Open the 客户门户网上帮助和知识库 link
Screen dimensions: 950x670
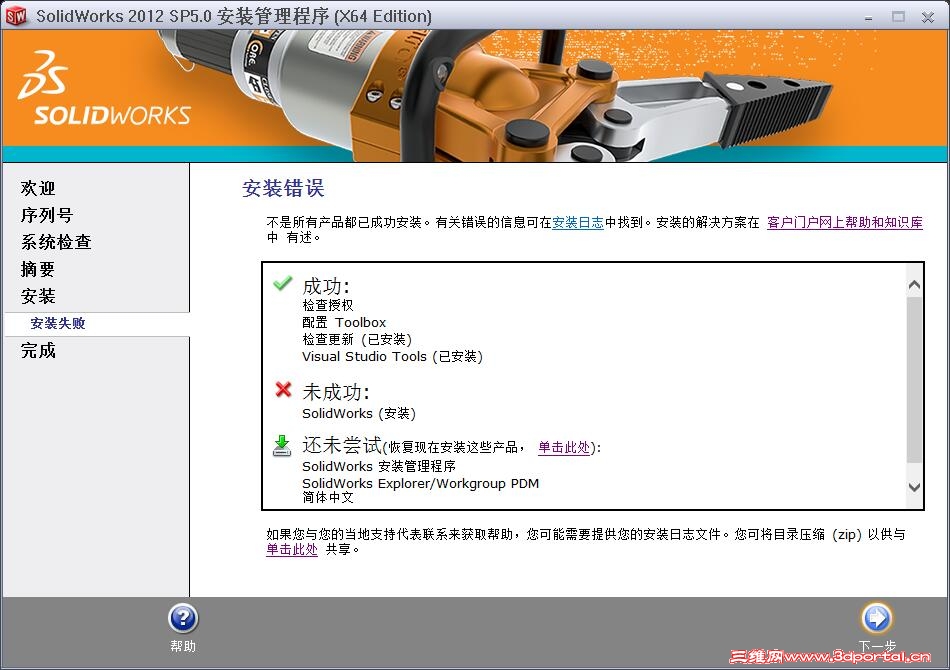[845, 222]
